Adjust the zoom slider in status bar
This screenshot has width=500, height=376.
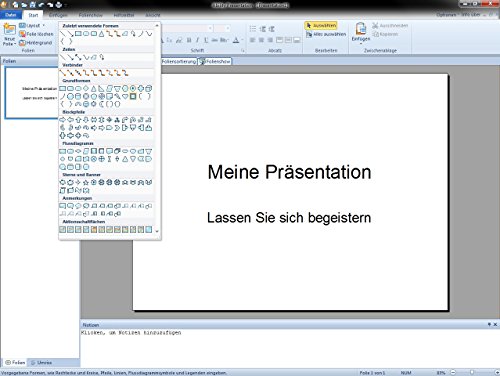(x=472, y=372)
